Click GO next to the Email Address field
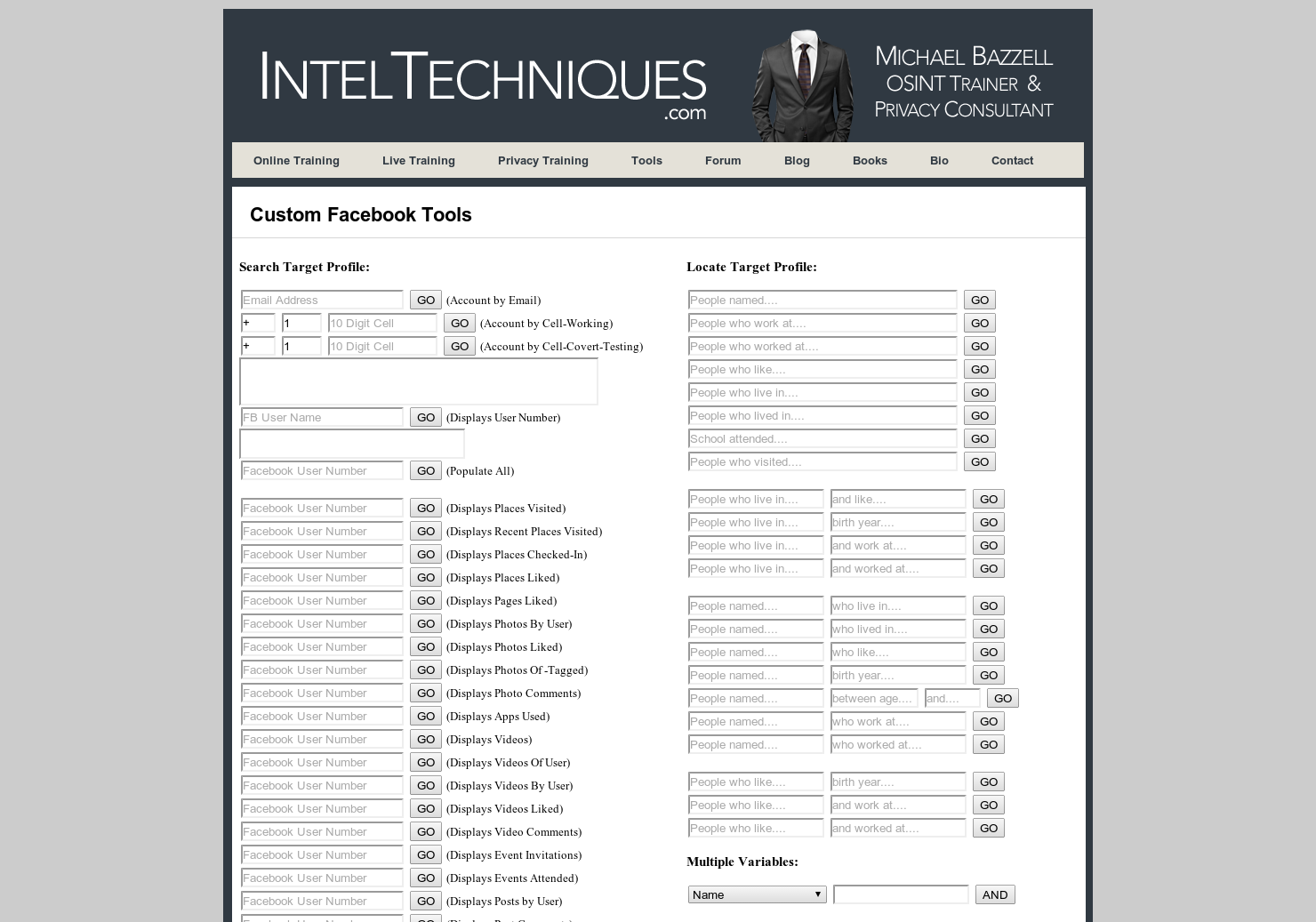 (426, 300)
